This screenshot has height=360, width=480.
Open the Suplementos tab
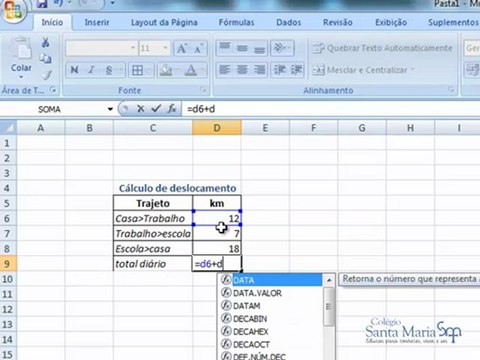(453, 22)
